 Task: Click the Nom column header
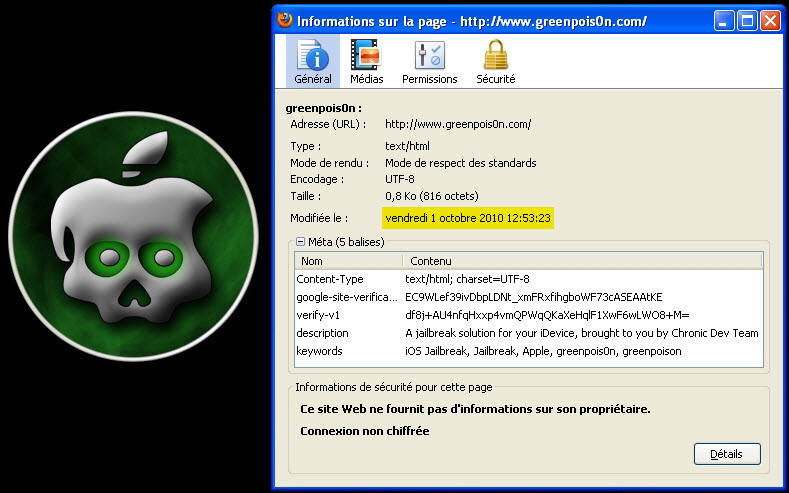(x=349, y=261)
